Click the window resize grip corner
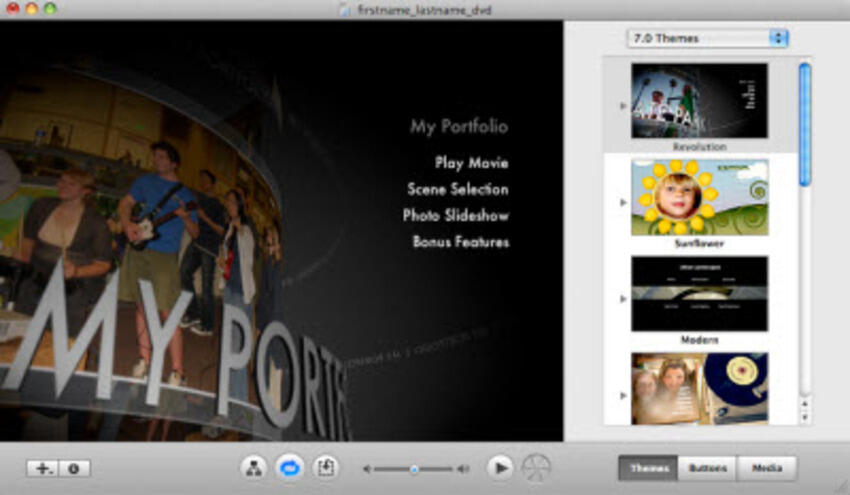 pos(842,487)
